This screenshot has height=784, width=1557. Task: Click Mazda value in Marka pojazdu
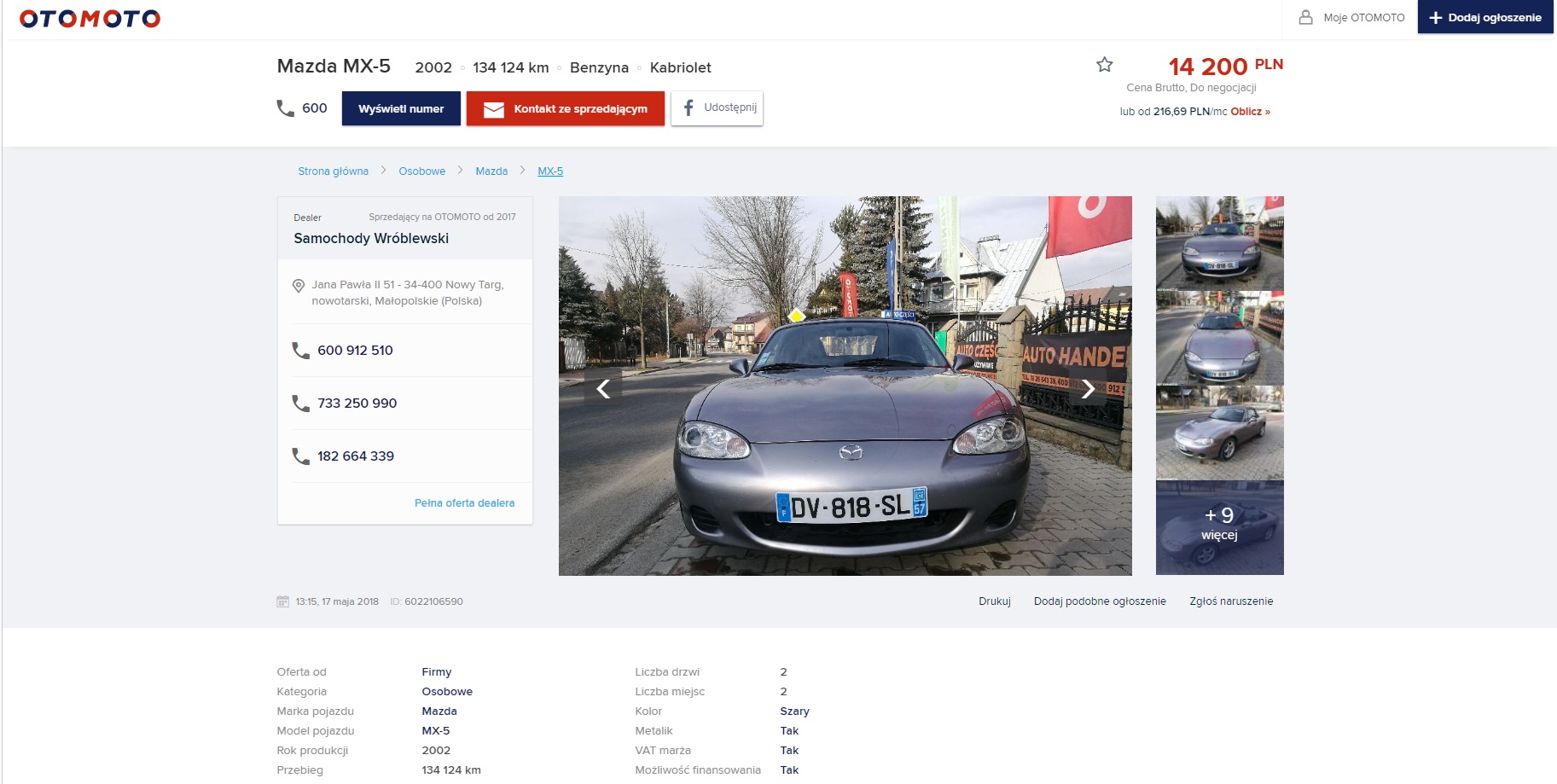click(439, 711)
